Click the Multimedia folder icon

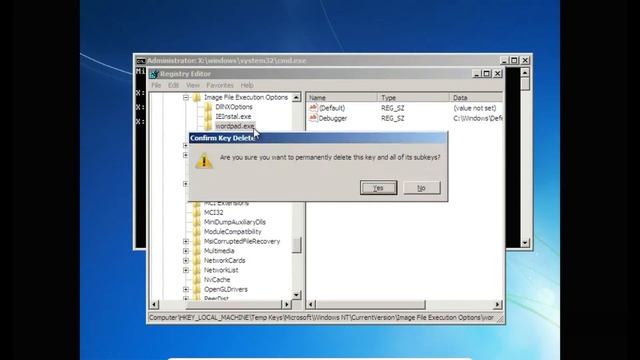197,251
